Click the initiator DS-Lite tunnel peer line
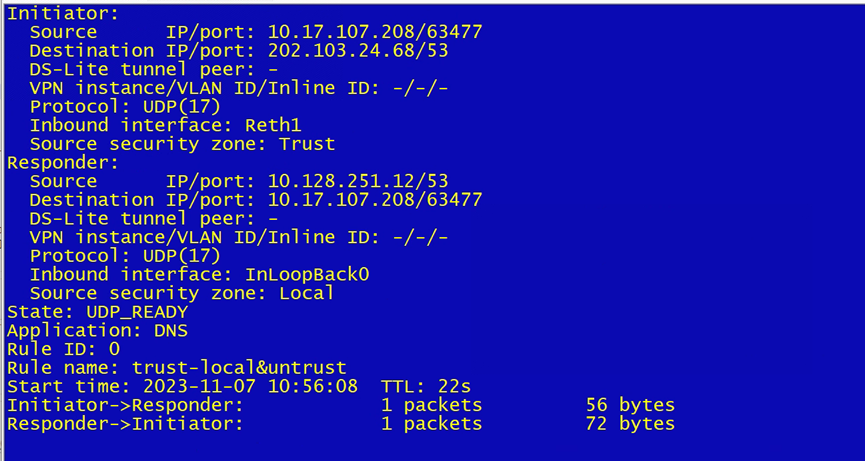Image resolution: width=865 pixels, height=461 pixels. [154, 70]
